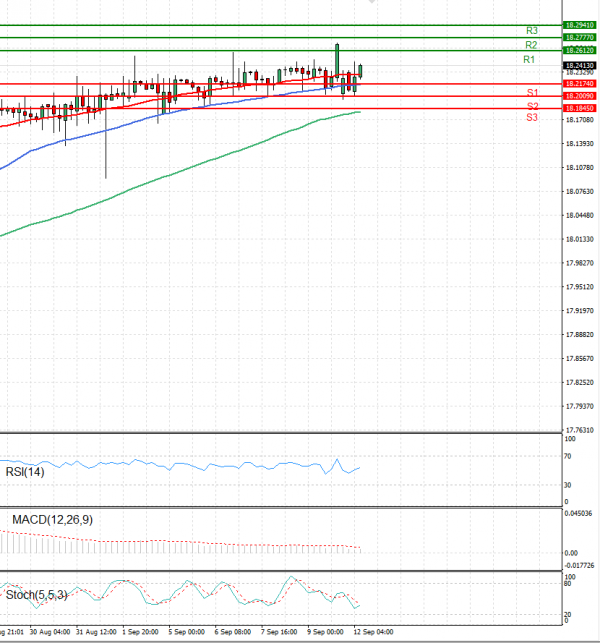Image resolution: width=600 pixels, height=643 pixels.
Task: Click the 17.98270 price axis value
Action: pyautogui.click(x=579, y=263)
